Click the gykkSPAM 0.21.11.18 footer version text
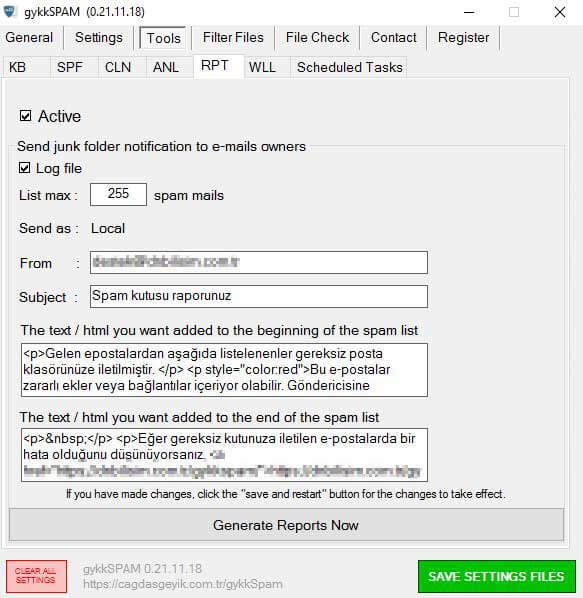Viewport: 583px width, 598px height. 142,569
